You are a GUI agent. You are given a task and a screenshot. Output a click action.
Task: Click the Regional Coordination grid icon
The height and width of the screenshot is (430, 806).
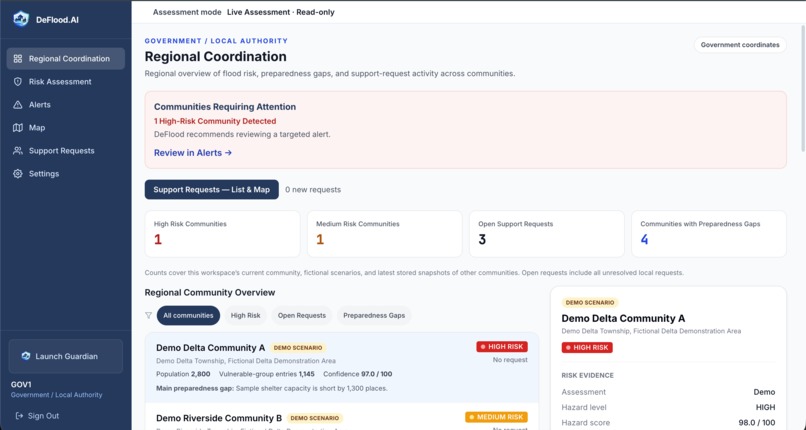tap(17, 59)
